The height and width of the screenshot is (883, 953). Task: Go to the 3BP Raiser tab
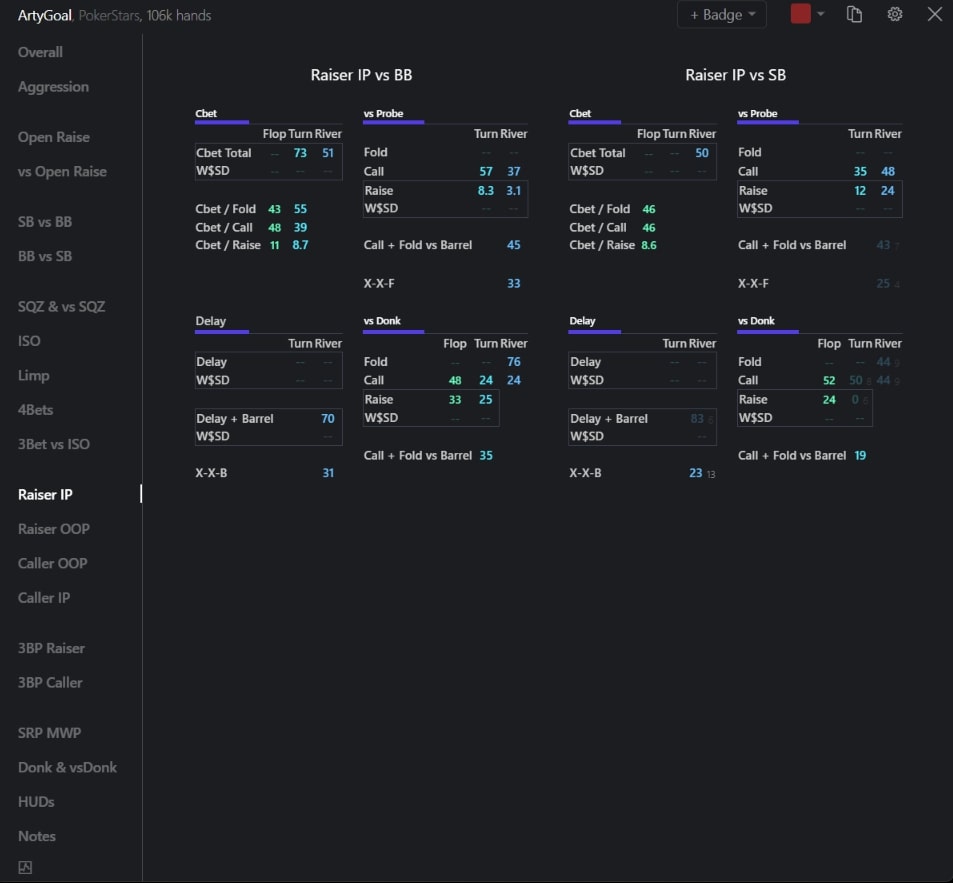51,648
